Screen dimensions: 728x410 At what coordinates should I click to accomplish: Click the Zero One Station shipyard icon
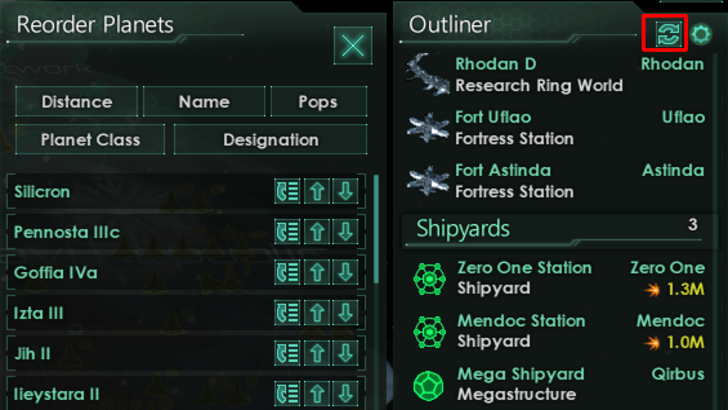click(x=428, y=279)
